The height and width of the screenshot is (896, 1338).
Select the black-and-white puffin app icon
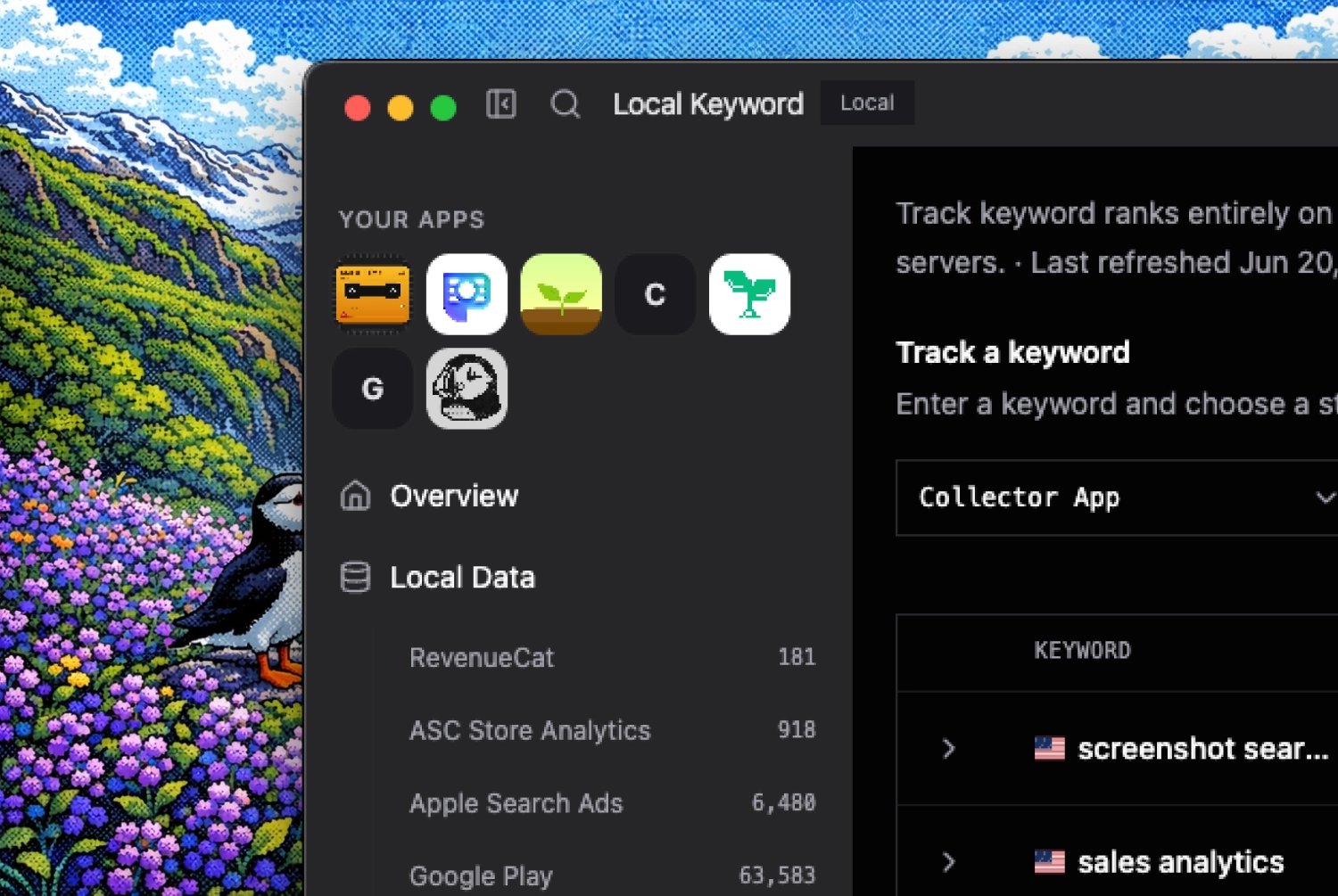point(467,389)
